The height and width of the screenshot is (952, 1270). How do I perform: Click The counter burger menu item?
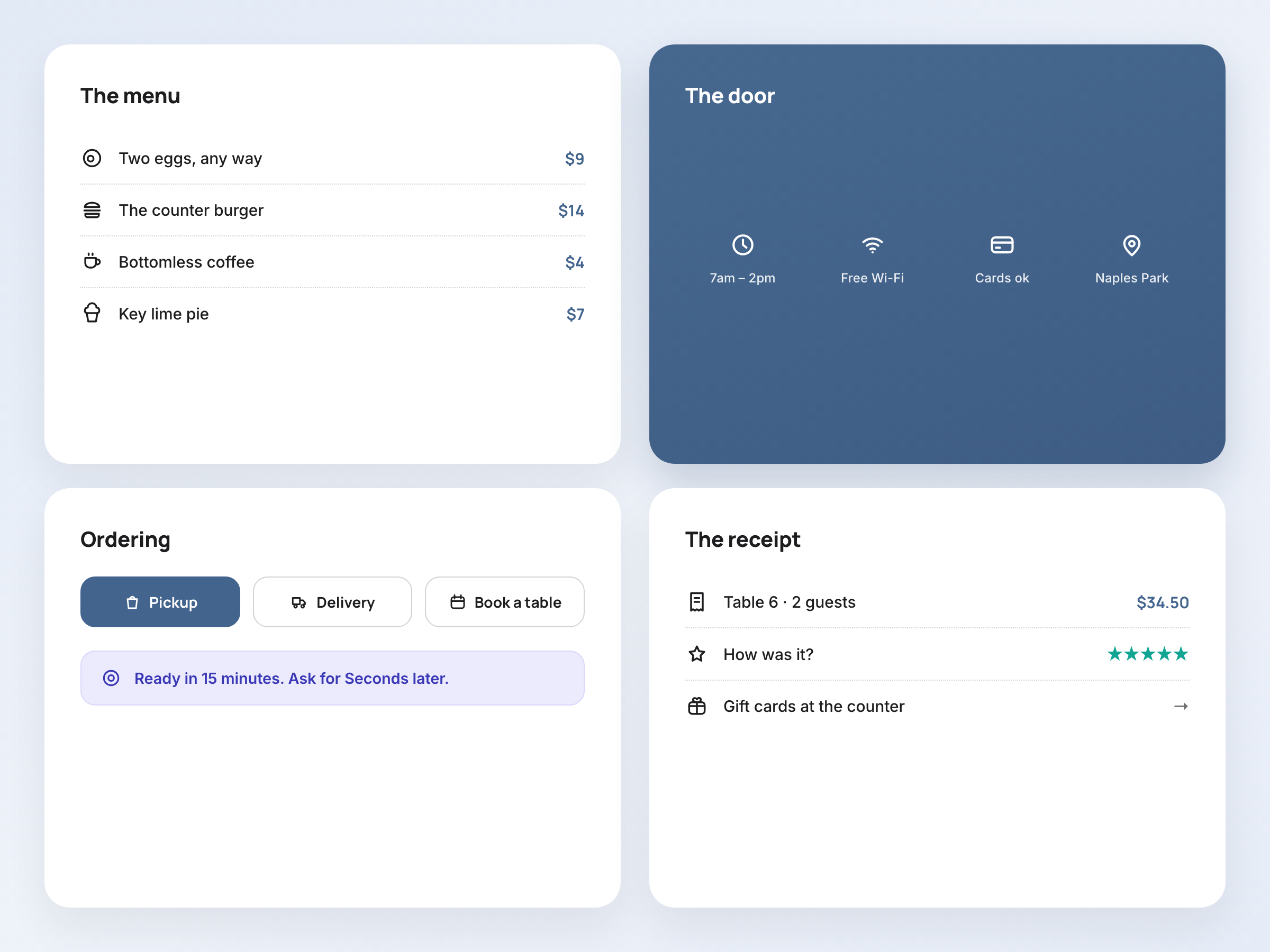coord(332,210)
